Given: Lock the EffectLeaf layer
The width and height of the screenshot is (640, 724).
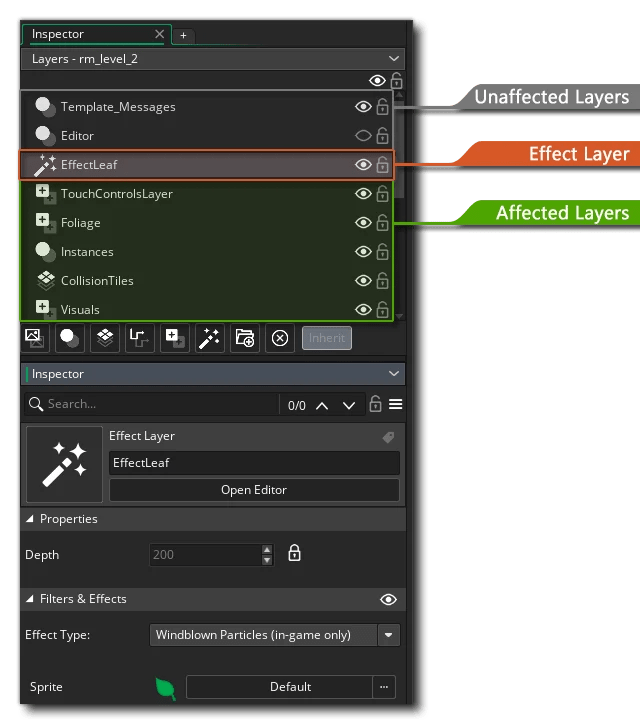Looking at the screenshot, I should (382, 164).
